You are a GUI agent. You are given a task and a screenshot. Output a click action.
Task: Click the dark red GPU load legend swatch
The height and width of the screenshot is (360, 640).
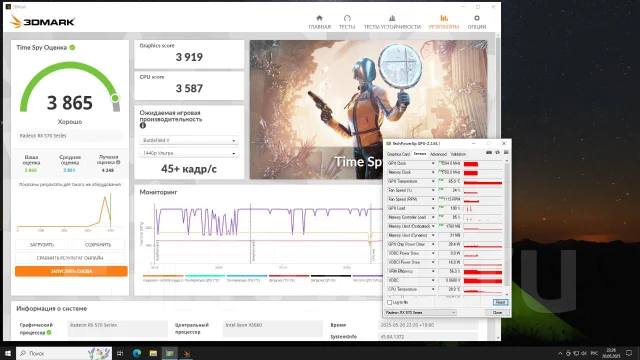point(289,276)
